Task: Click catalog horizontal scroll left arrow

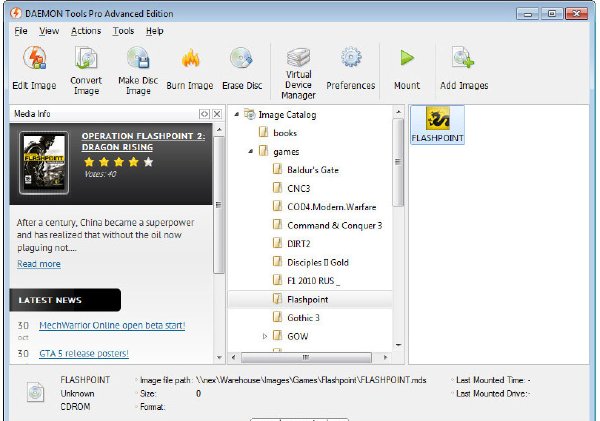Action: (233, 357)
